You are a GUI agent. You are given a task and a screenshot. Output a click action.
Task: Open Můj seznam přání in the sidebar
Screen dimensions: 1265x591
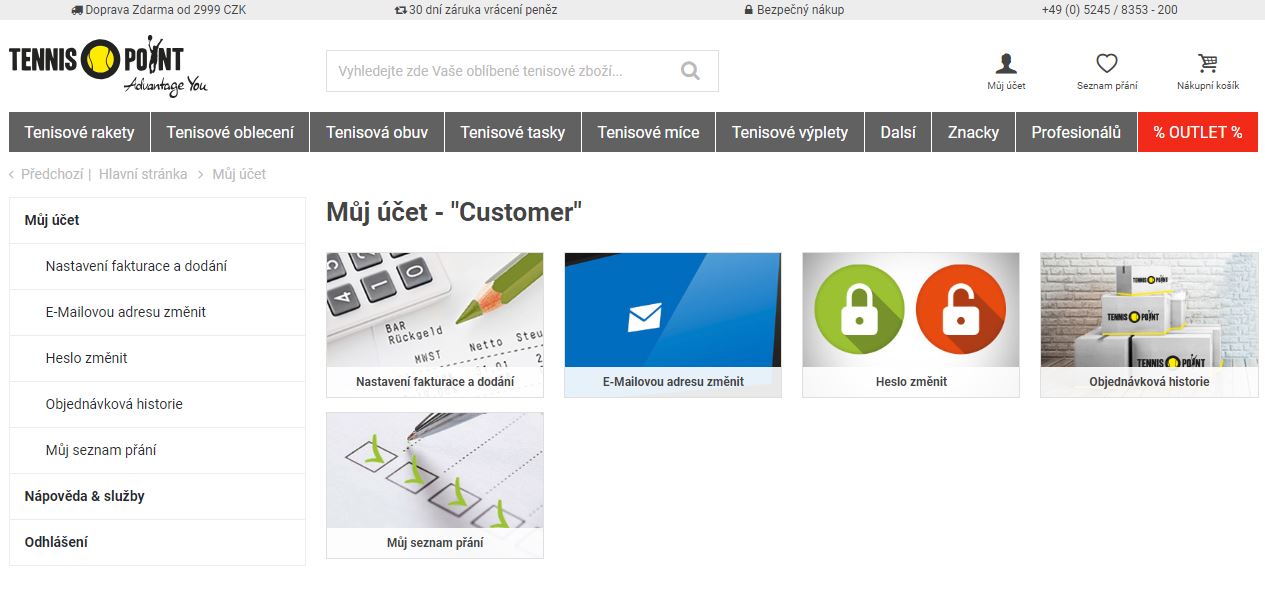[157, 450]
